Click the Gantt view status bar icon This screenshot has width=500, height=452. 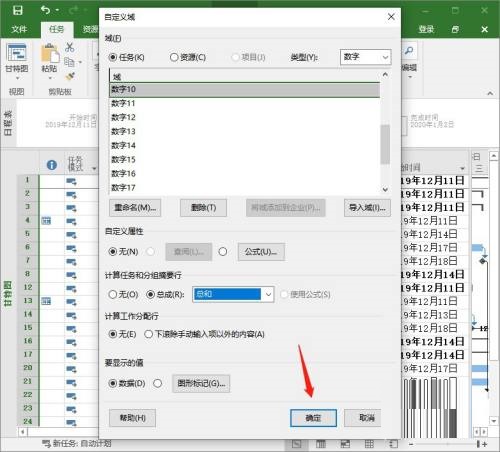click(x=296, y=444)
